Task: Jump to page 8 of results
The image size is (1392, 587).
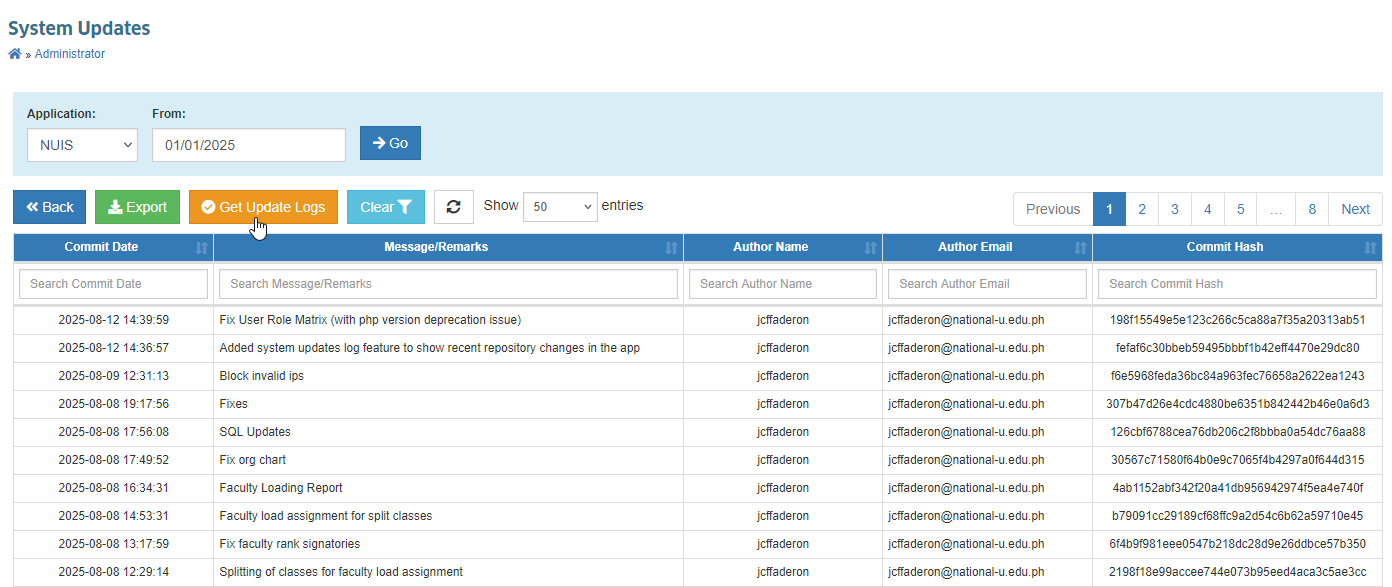Action: [x=1312, y=209]
